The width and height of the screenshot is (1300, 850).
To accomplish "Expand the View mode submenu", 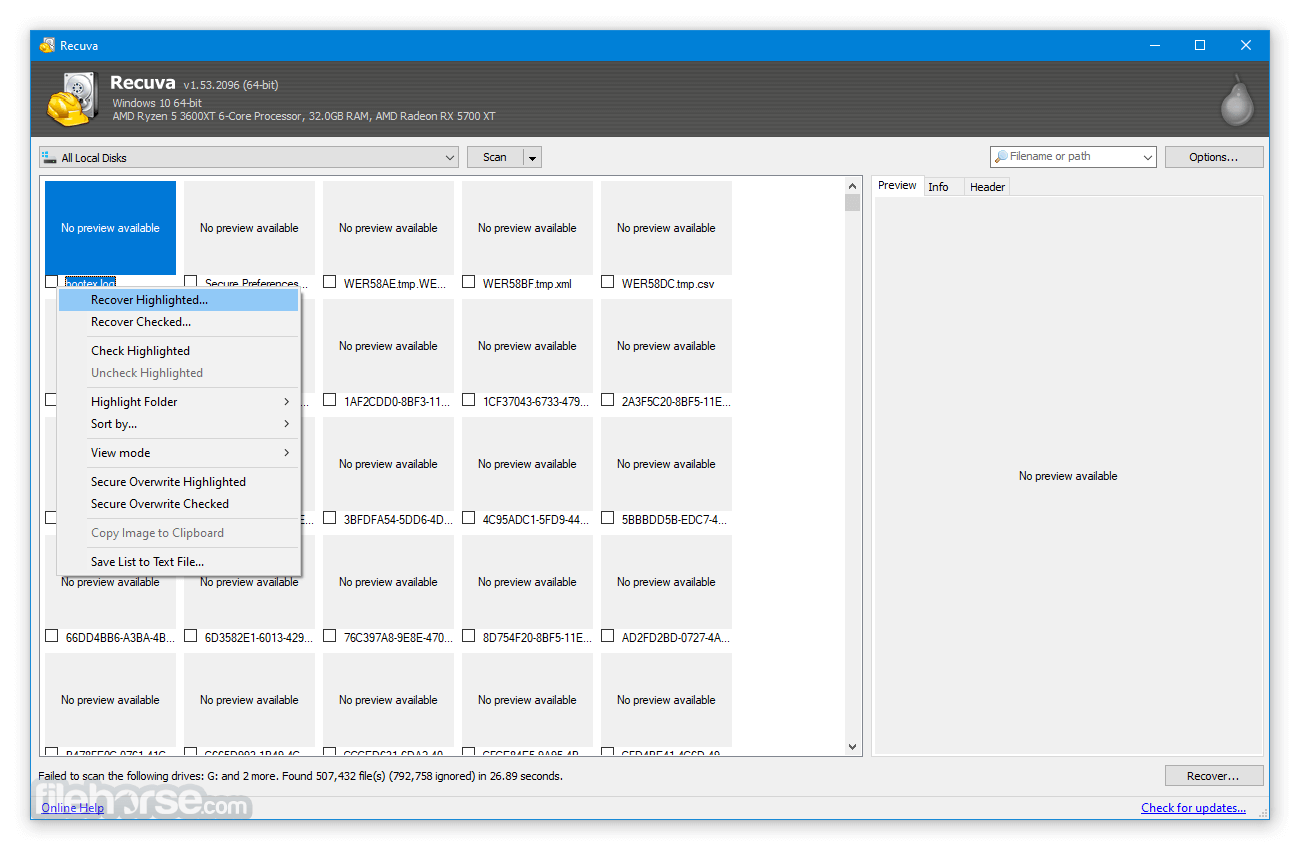I will click(x=179, y=453).
